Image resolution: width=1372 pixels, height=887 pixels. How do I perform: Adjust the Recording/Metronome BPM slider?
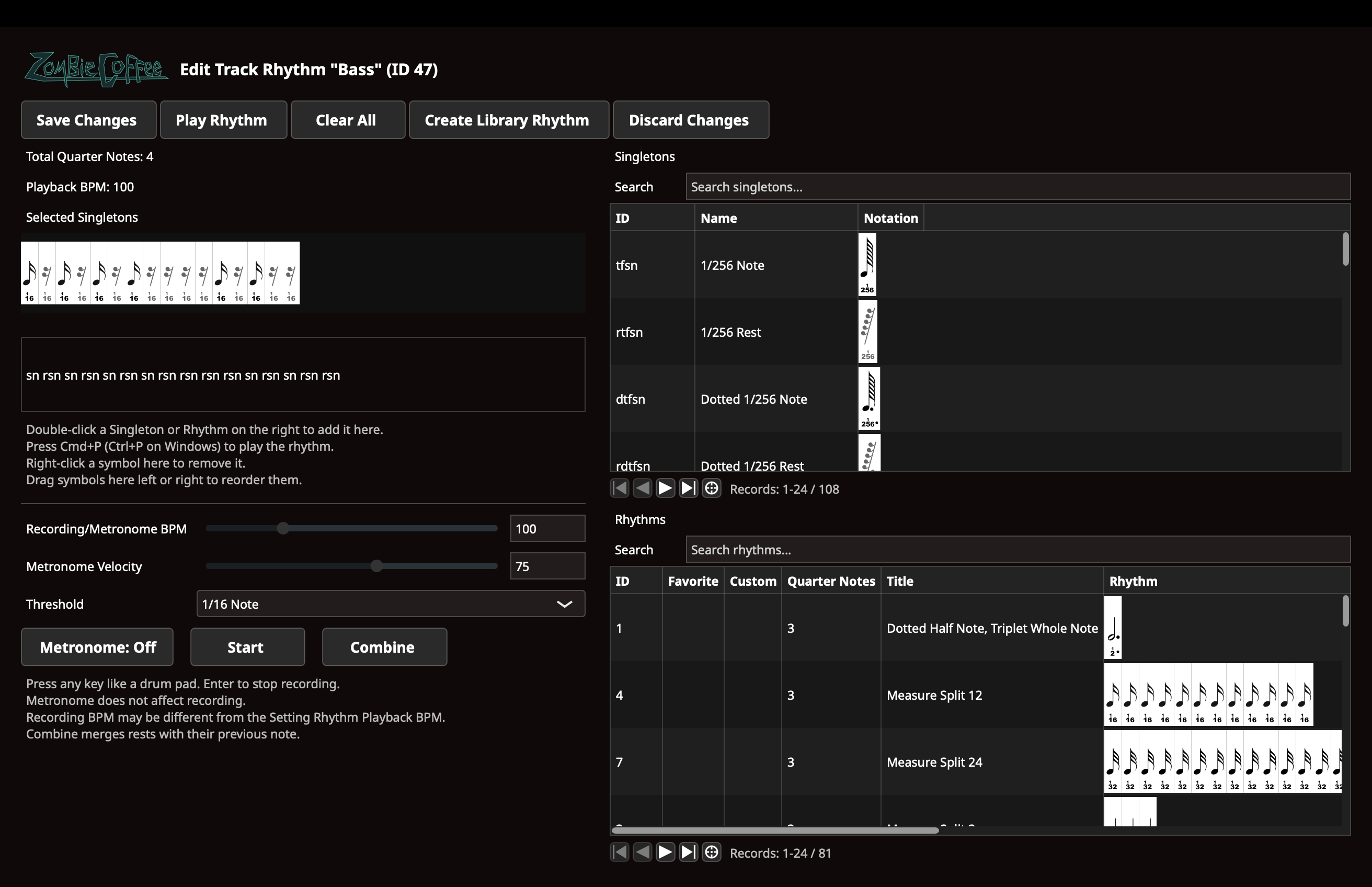coord(351,528)
